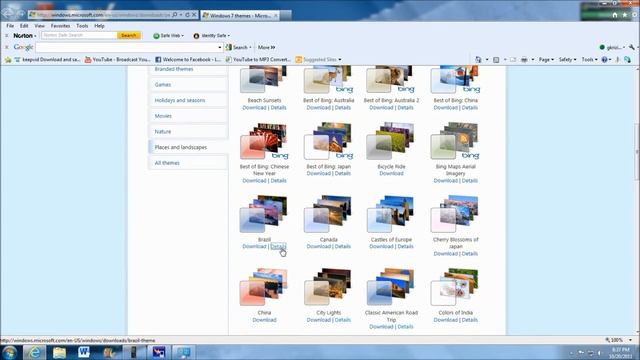Select Nature theme category
Viewport: 640px width, 360px height.
tap(189, 131)
